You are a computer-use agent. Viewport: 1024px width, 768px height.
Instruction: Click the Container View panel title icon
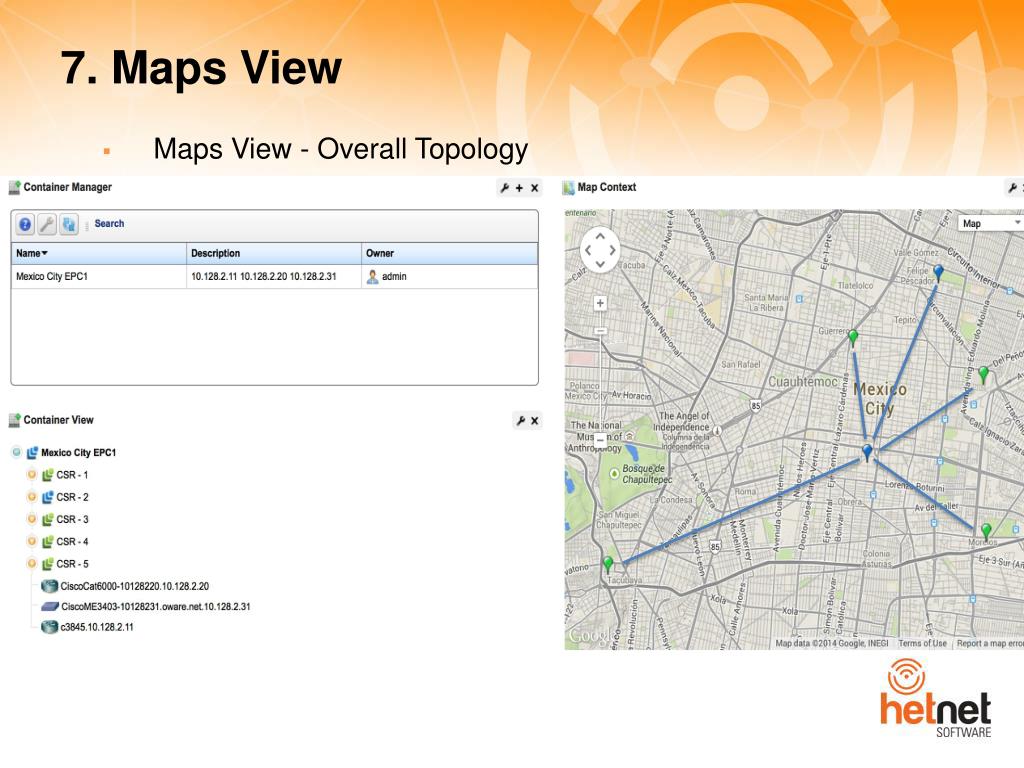point(14,421)
